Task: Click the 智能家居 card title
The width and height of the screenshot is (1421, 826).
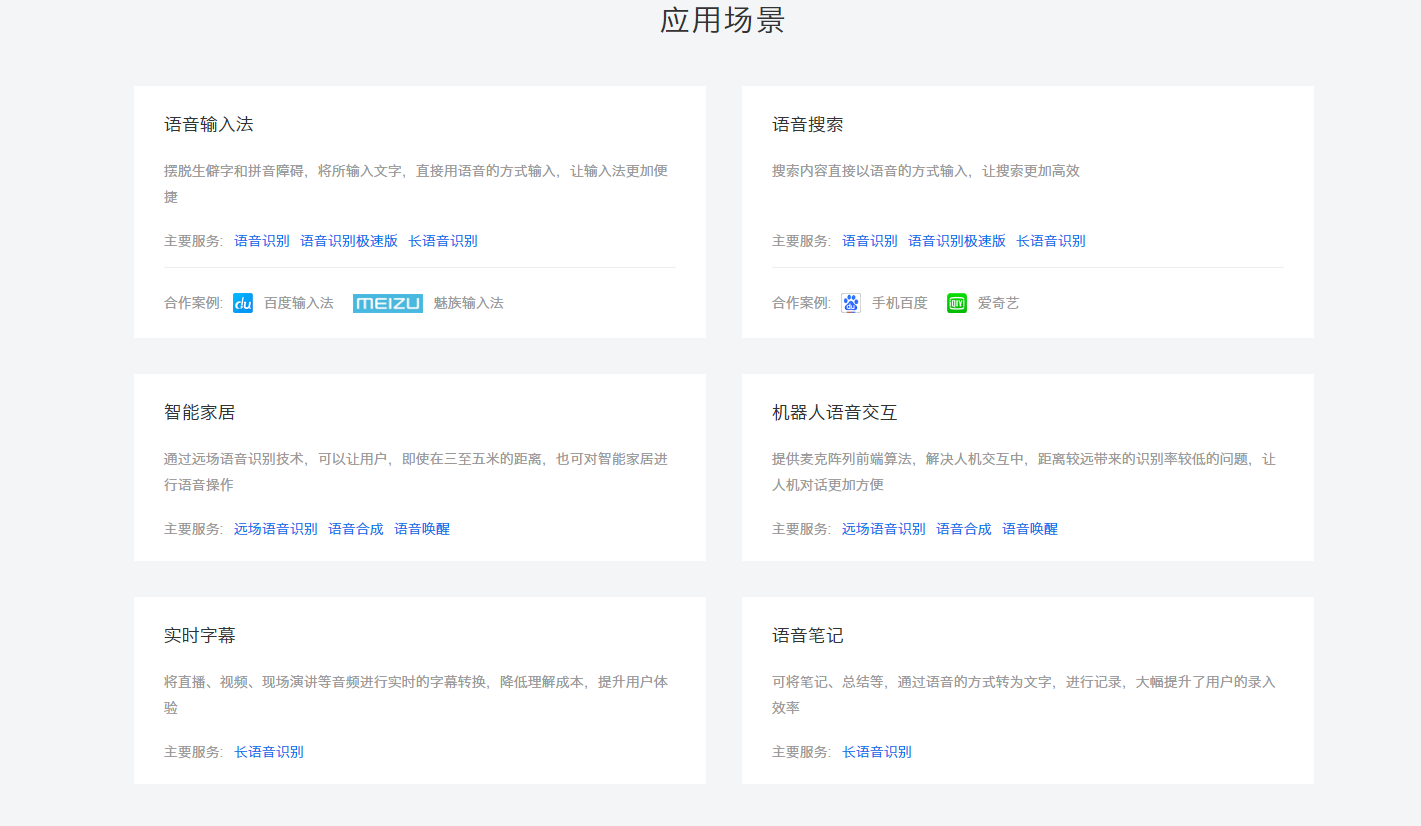Action: click(200, 412)
